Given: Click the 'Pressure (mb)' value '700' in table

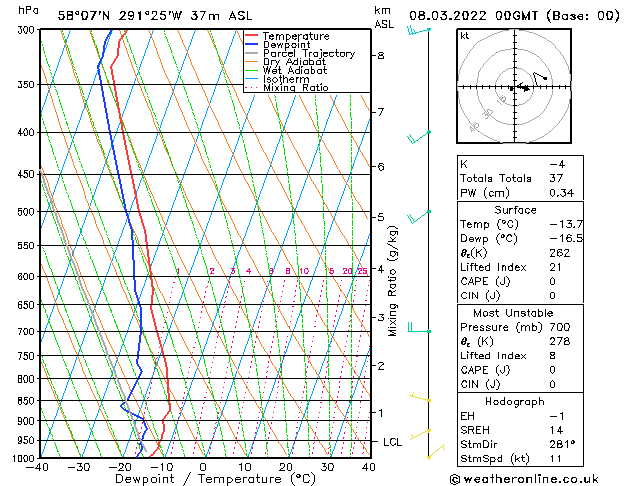Looking at the screenshot, I should click(x=560, y=327).
